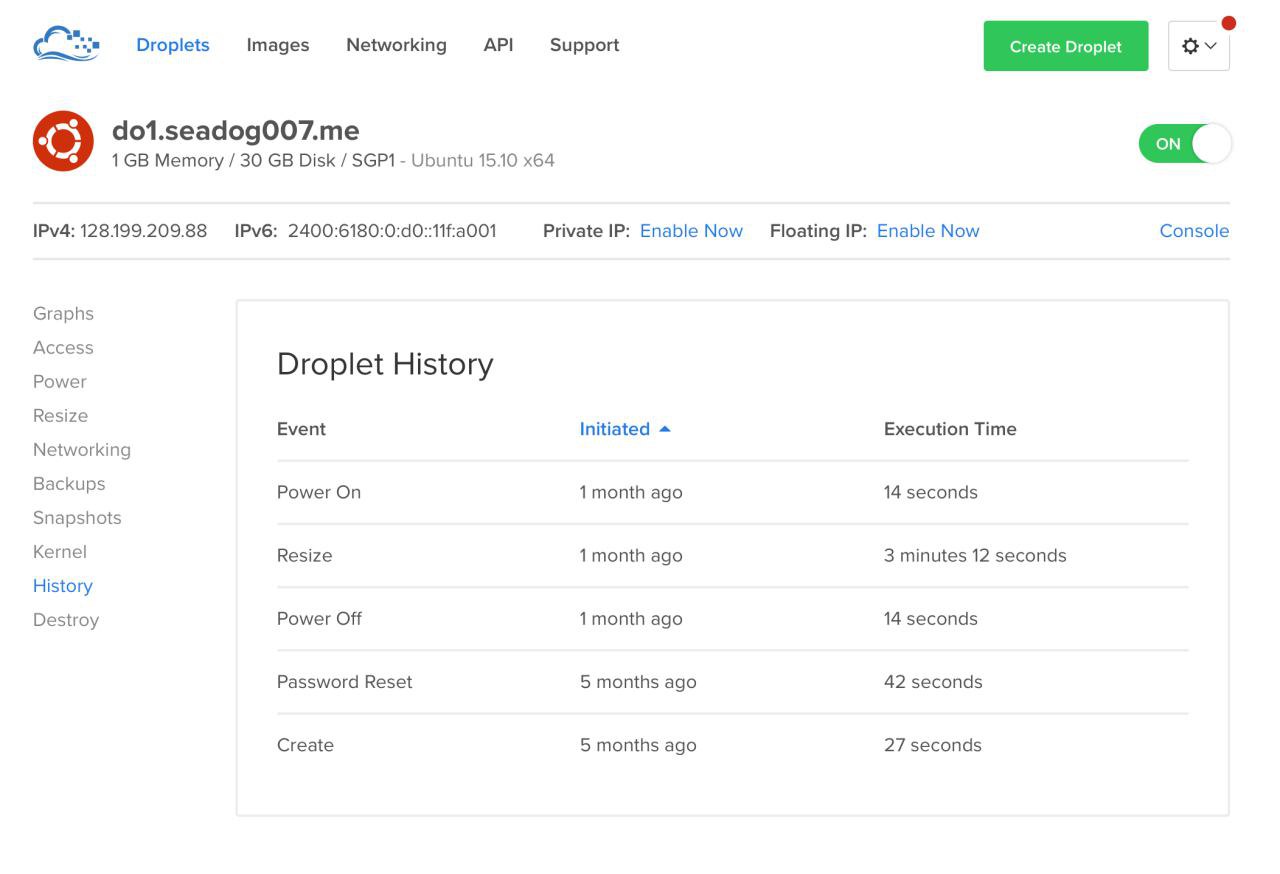
Task: Open Networking in the top navigation
Action: [396, 45]
